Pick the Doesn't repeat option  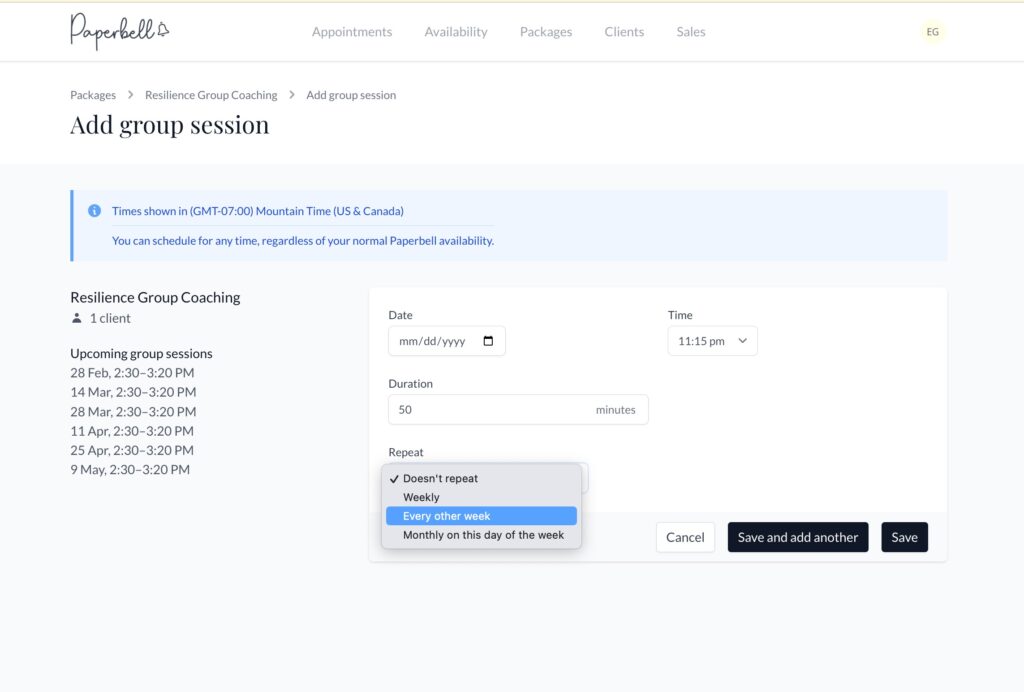(440, 478)
